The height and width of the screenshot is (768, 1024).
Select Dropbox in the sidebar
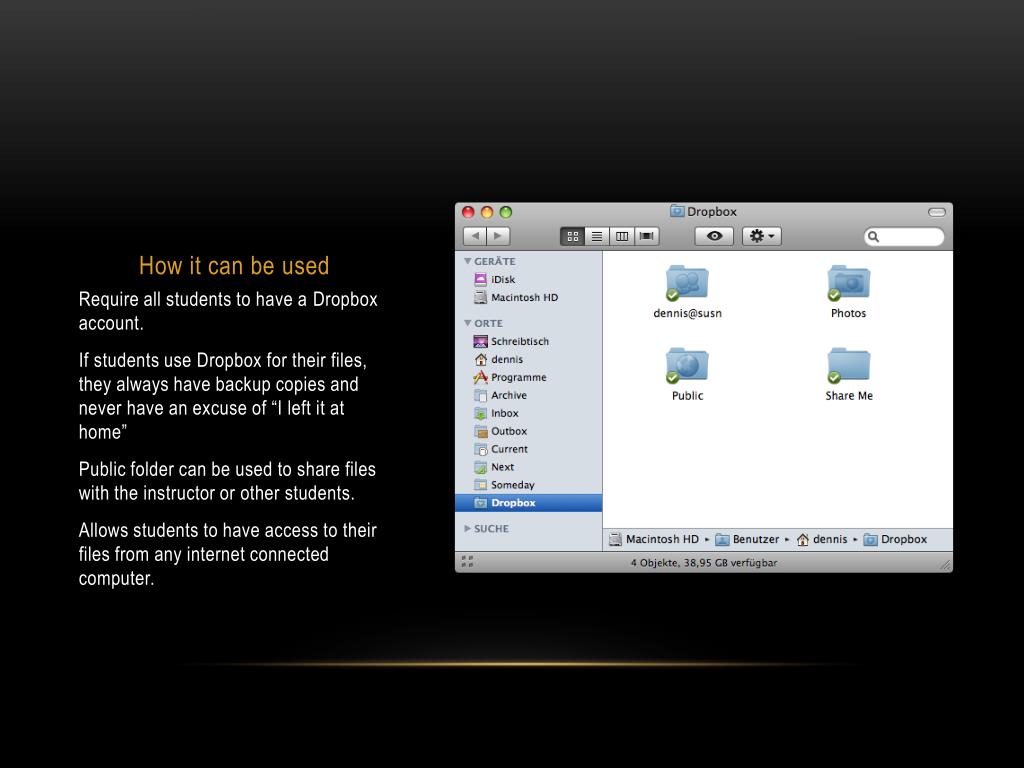tap(528, 503)
